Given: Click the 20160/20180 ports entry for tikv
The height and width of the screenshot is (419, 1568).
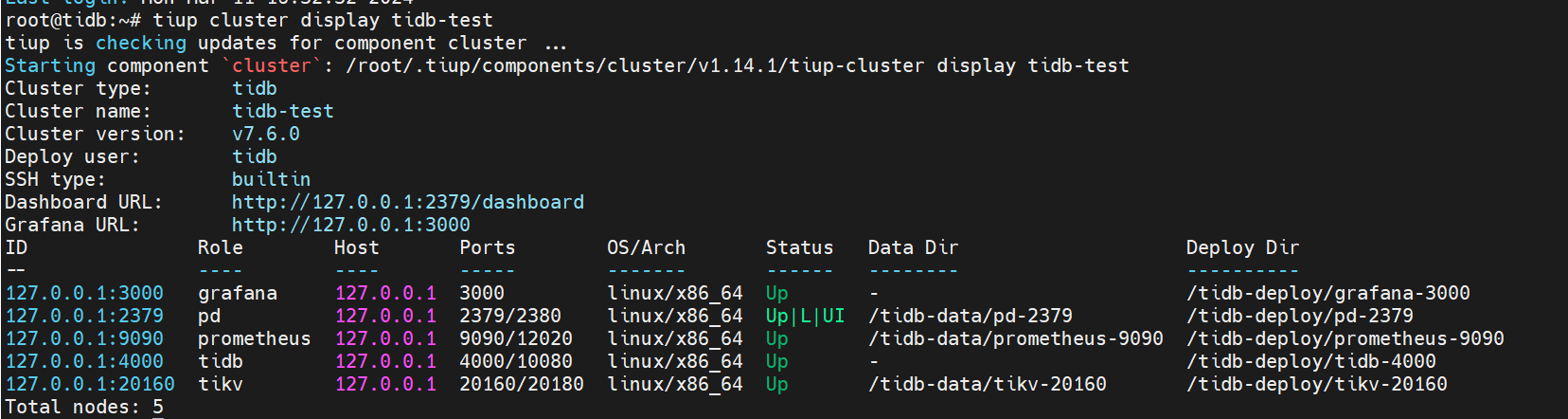Looking at the screenshot, I should click(x=522, y=384).
